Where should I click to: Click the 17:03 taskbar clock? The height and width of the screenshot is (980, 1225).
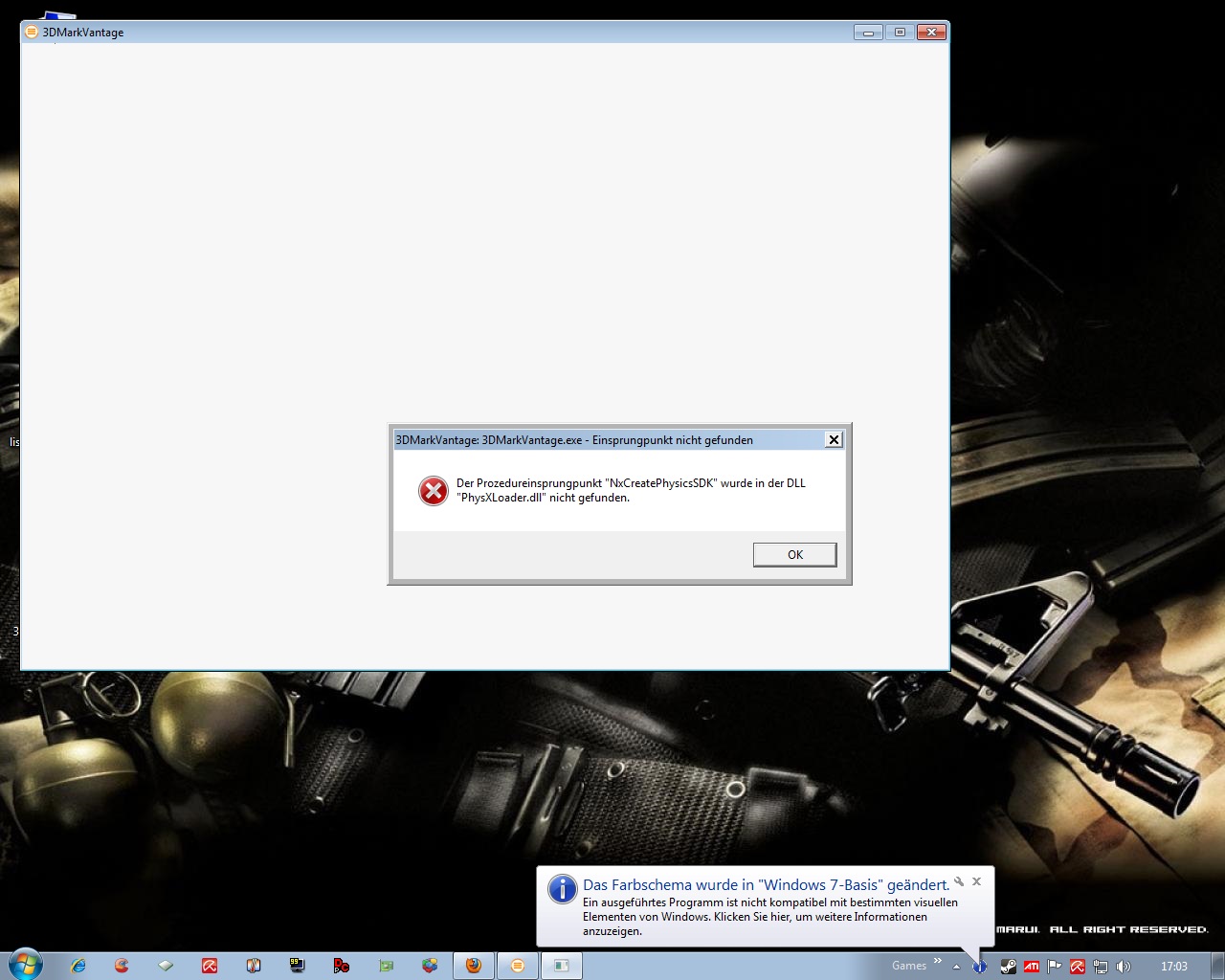coord(1173,967)
